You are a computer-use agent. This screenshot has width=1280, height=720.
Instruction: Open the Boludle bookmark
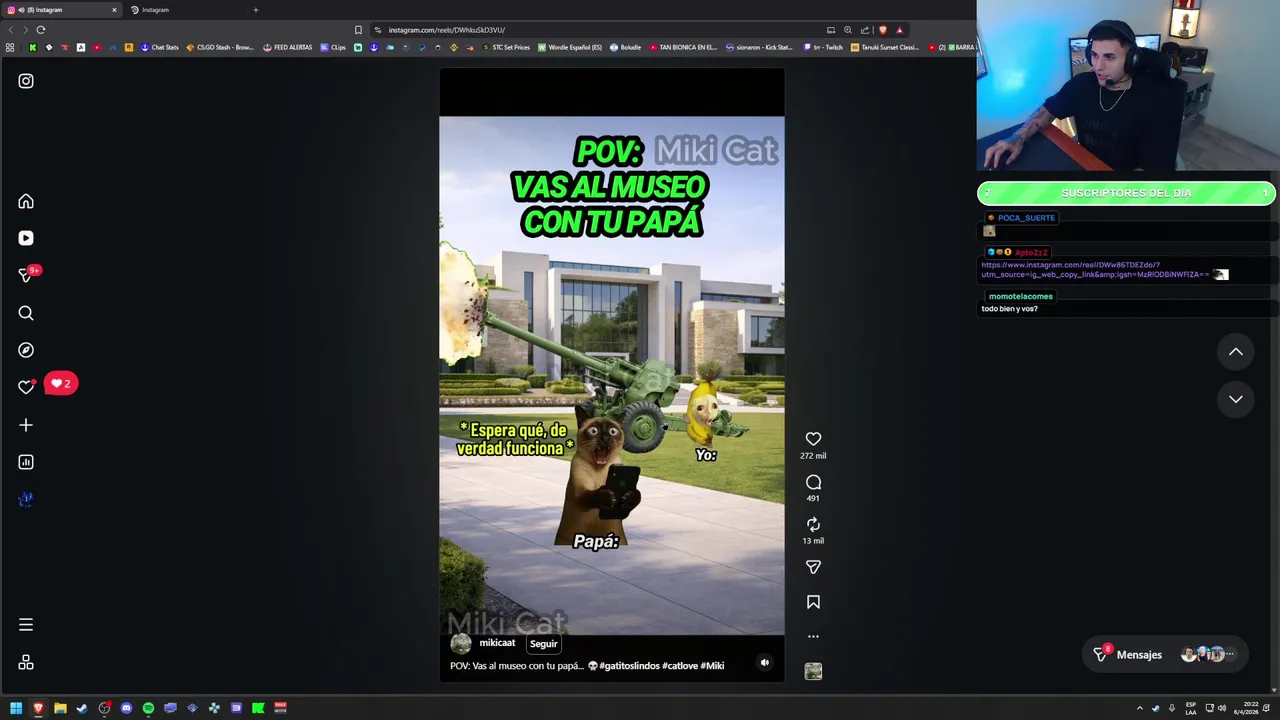click(x=625, y=47)
